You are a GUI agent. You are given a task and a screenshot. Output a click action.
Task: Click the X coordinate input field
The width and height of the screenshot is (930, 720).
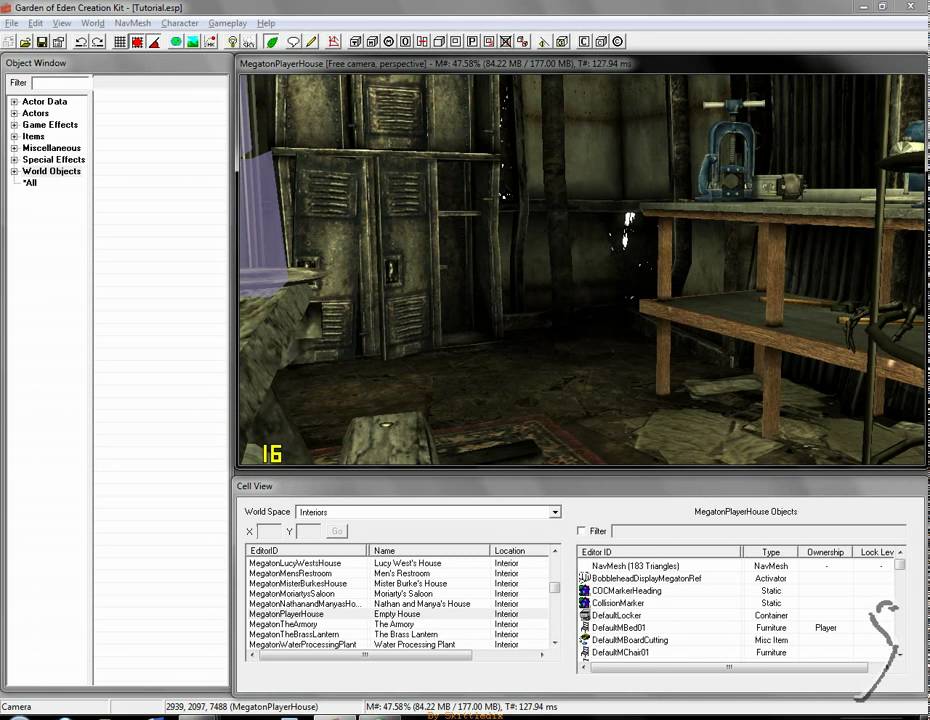click(x=269, y=531)
